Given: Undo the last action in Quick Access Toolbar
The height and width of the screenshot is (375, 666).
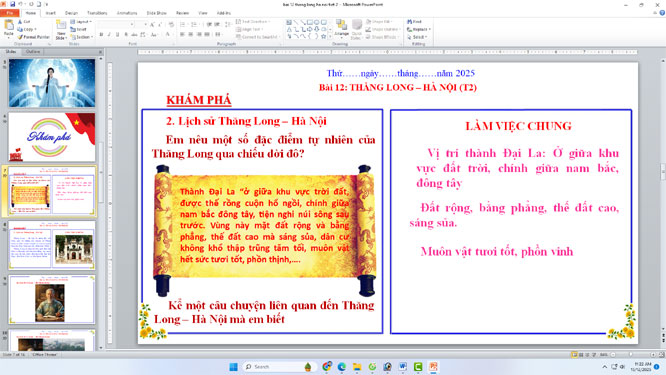Looking at the screenshot, I should click(20, 4).
